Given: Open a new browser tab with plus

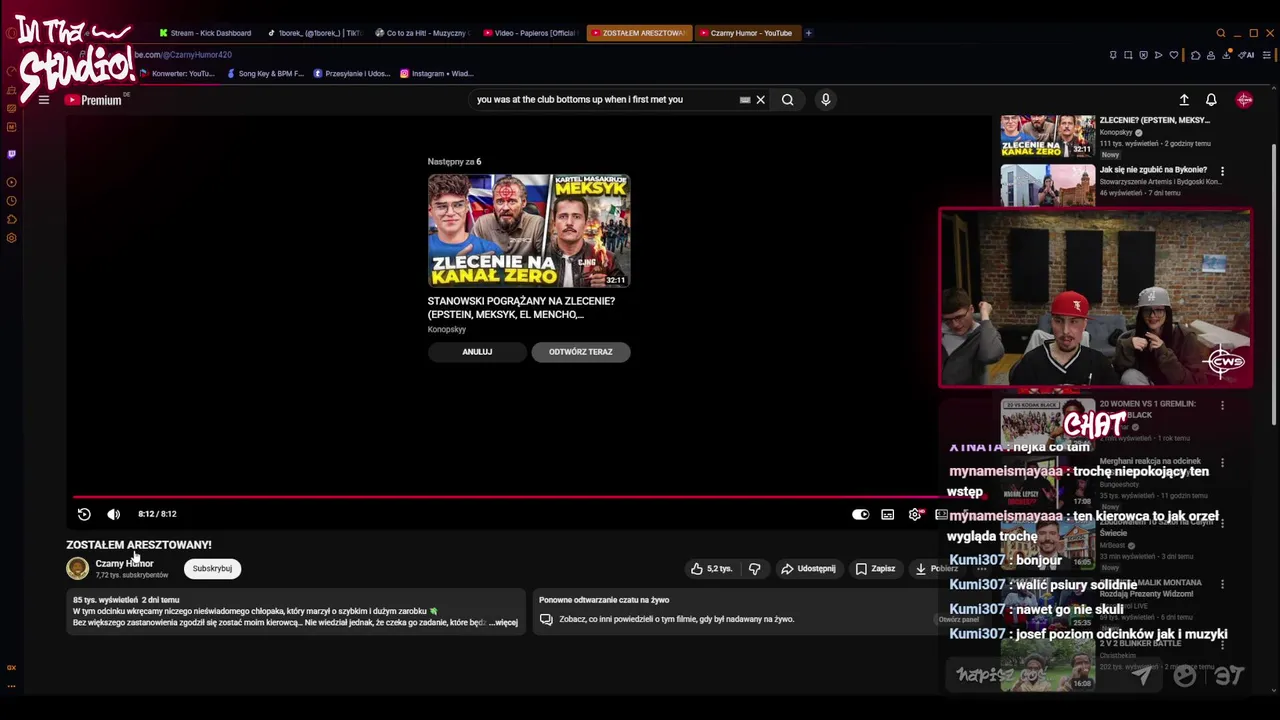Looking at the screenshot, I should [809, 33].
